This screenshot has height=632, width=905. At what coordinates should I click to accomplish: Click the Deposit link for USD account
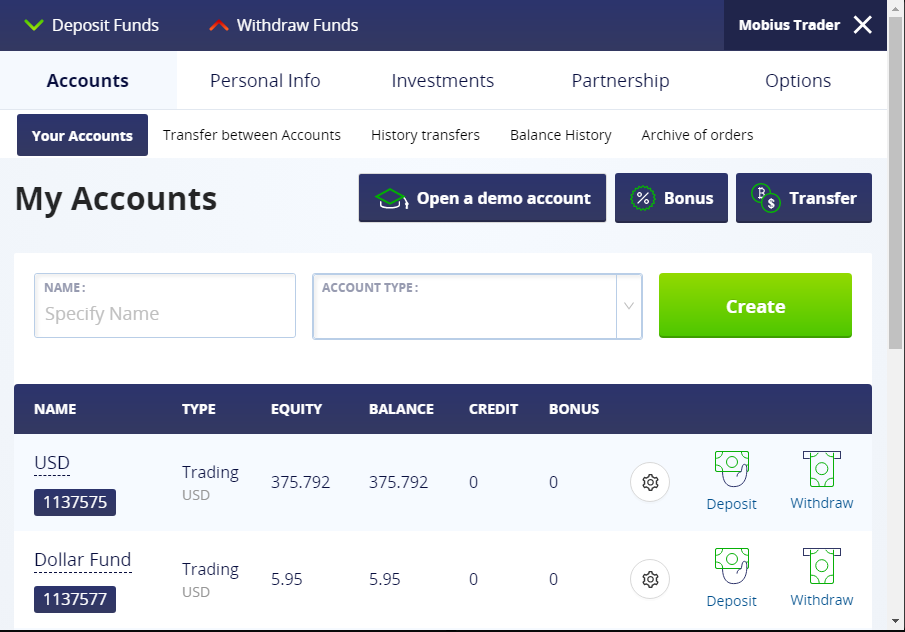[x=732, y=503]
